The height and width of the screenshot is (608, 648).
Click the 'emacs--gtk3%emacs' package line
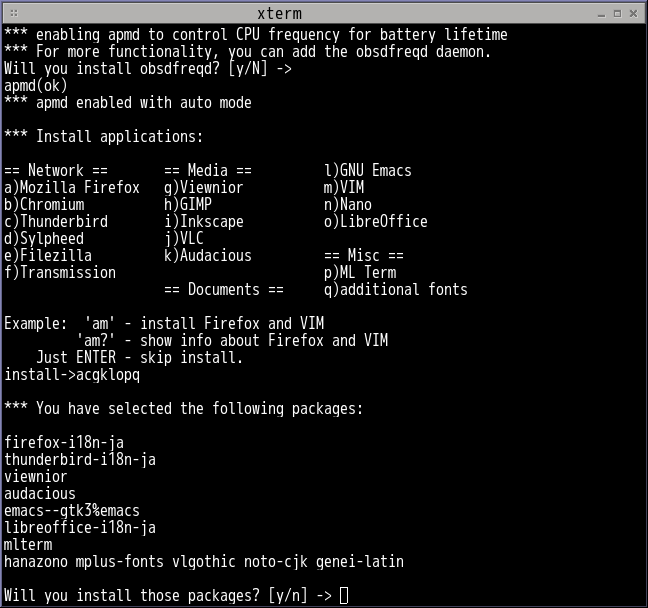pos(72,511)
